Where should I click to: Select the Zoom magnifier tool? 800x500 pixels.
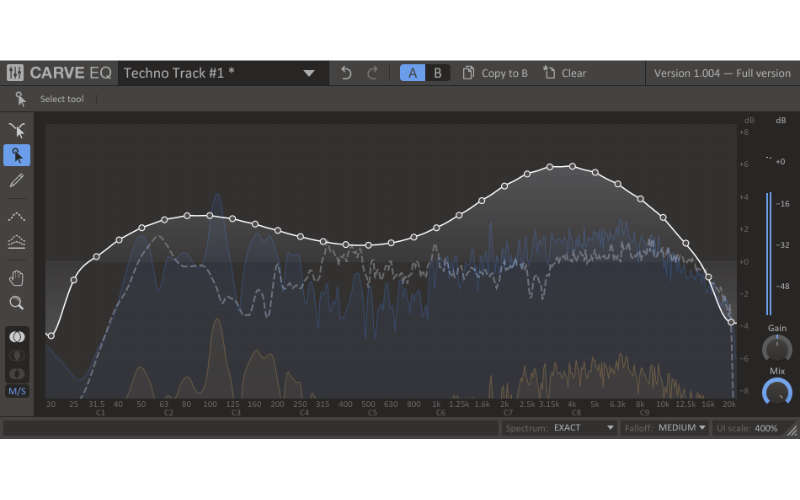pos(17,303)
